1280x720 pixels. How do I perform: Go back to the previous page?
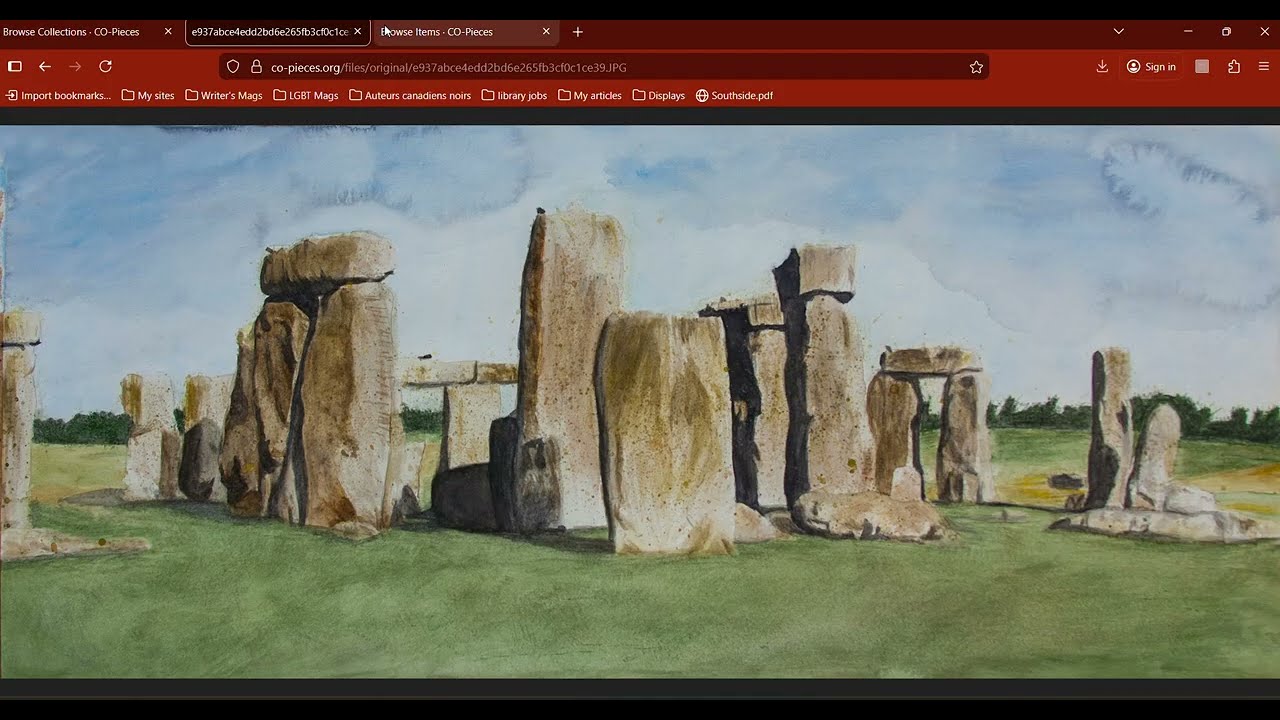(45, 67)
